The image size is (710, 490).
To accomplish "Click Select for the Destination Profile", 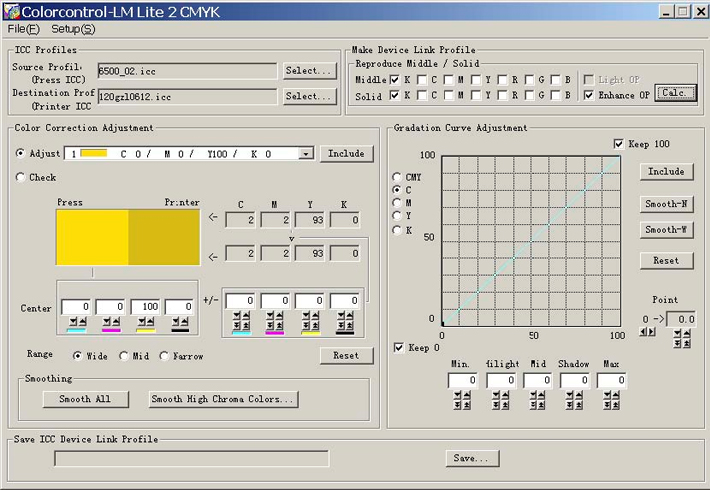I will click(310, 96).
